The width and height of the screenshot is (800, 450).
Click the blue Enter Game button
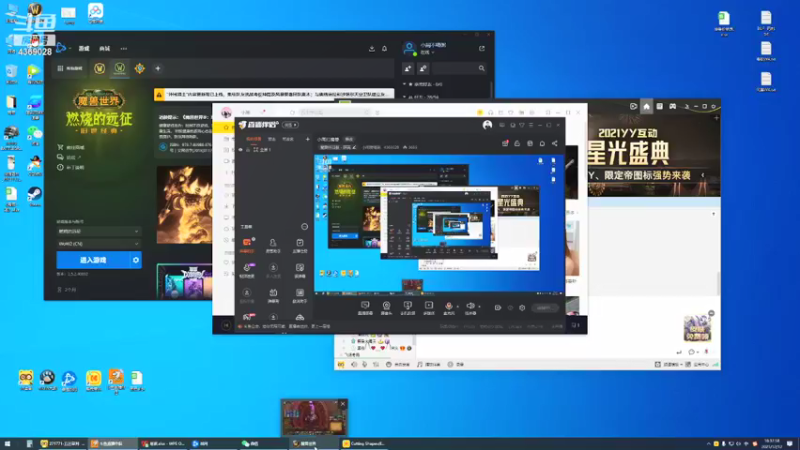(x=93, y=260)
